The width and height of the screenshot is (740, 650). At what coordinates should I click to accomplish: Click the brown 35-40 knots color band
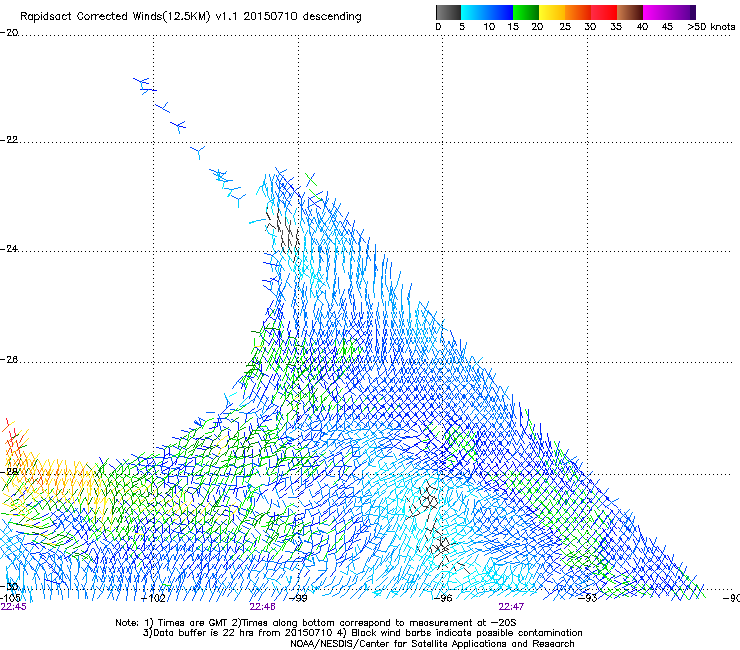coord(630,12)
